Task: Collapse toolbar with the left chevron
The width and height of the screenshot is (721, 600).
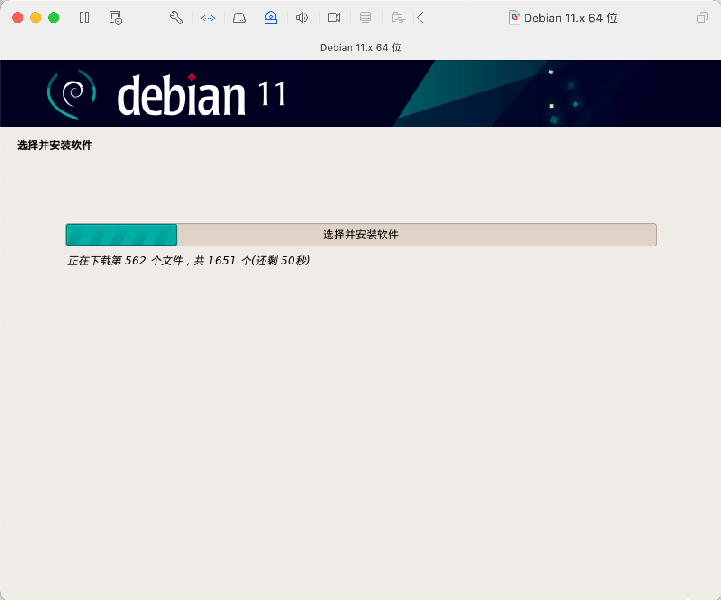Action: tap(420, 18)
